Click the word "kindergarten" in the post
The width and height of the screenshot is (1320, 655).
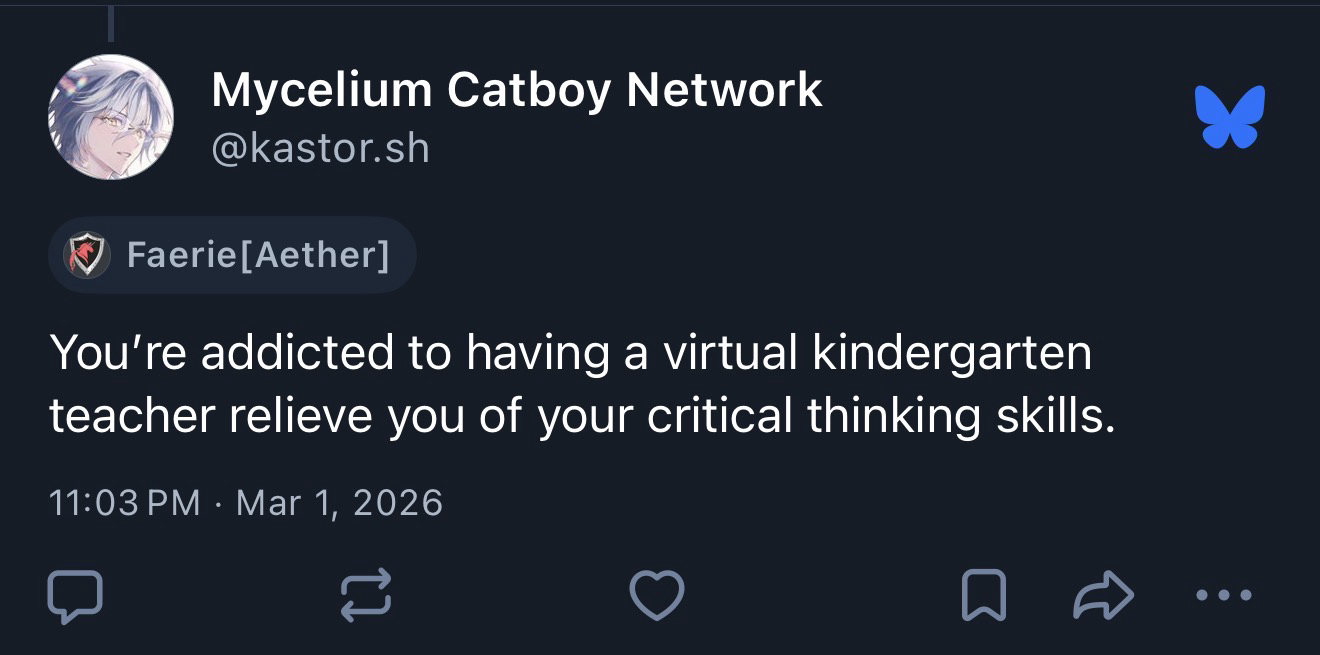coord(951,353)
